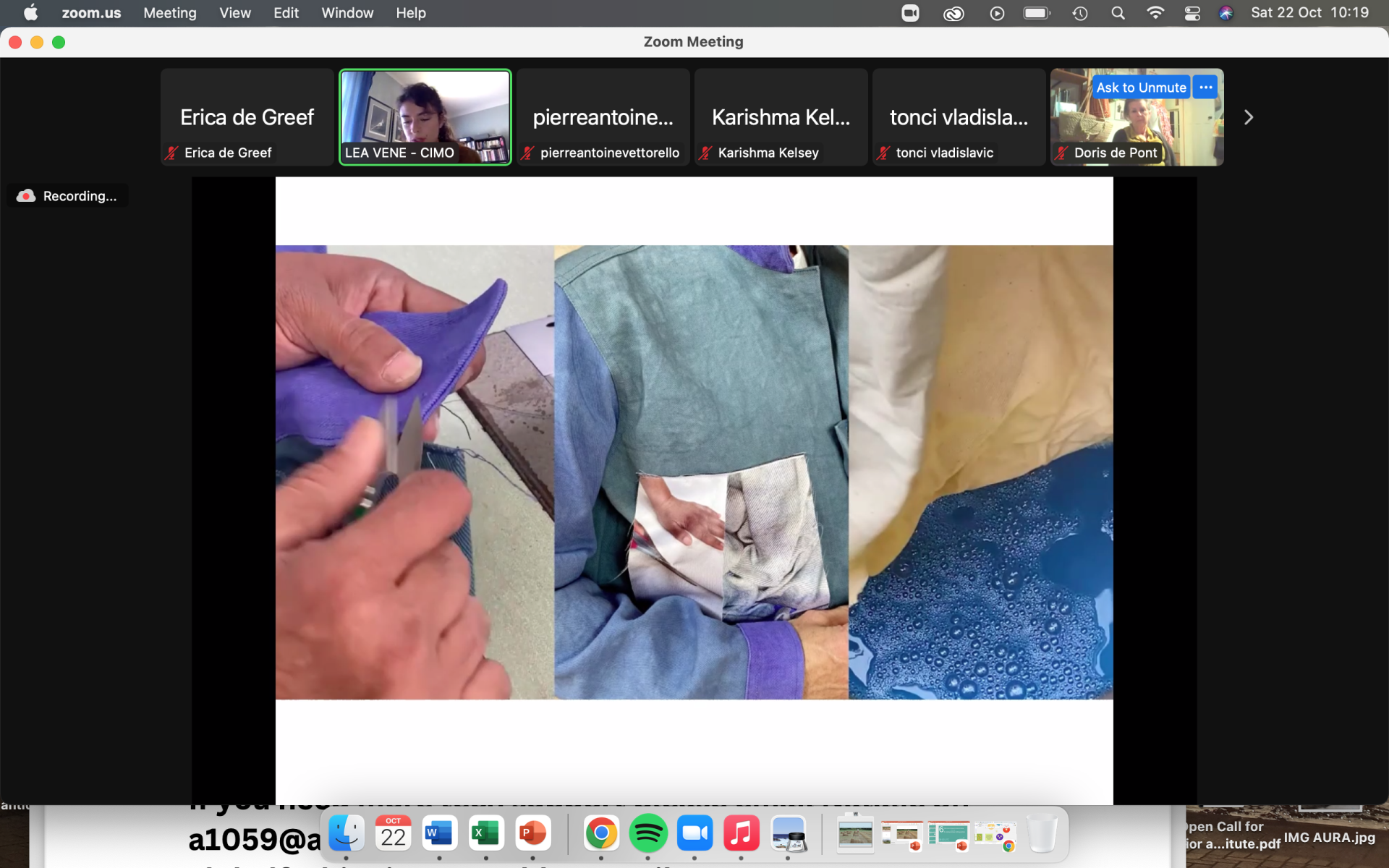
Task: Open the View menu
Action: (x=235, y=13)
